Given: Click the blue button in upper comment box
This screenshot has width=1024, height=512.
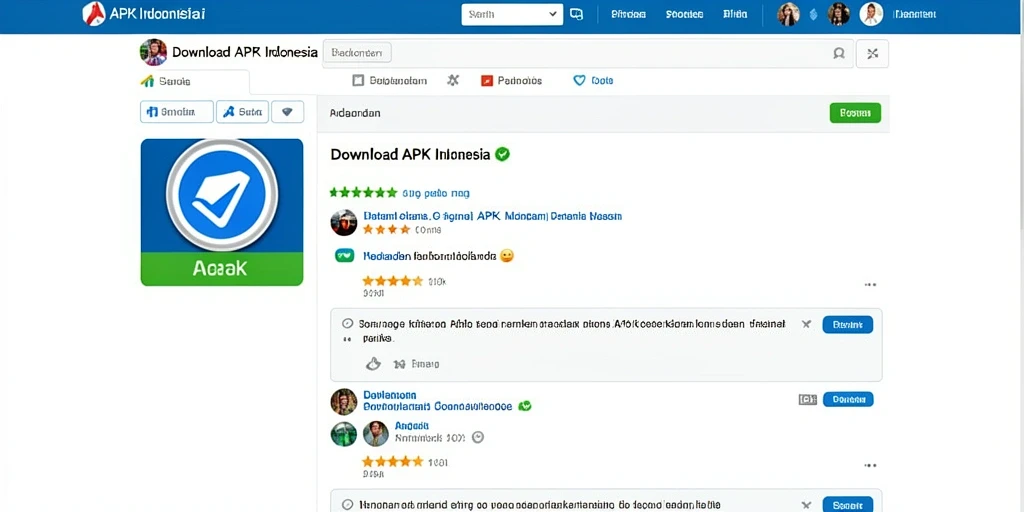Looking at the screenshot, I should coord(848,325).
